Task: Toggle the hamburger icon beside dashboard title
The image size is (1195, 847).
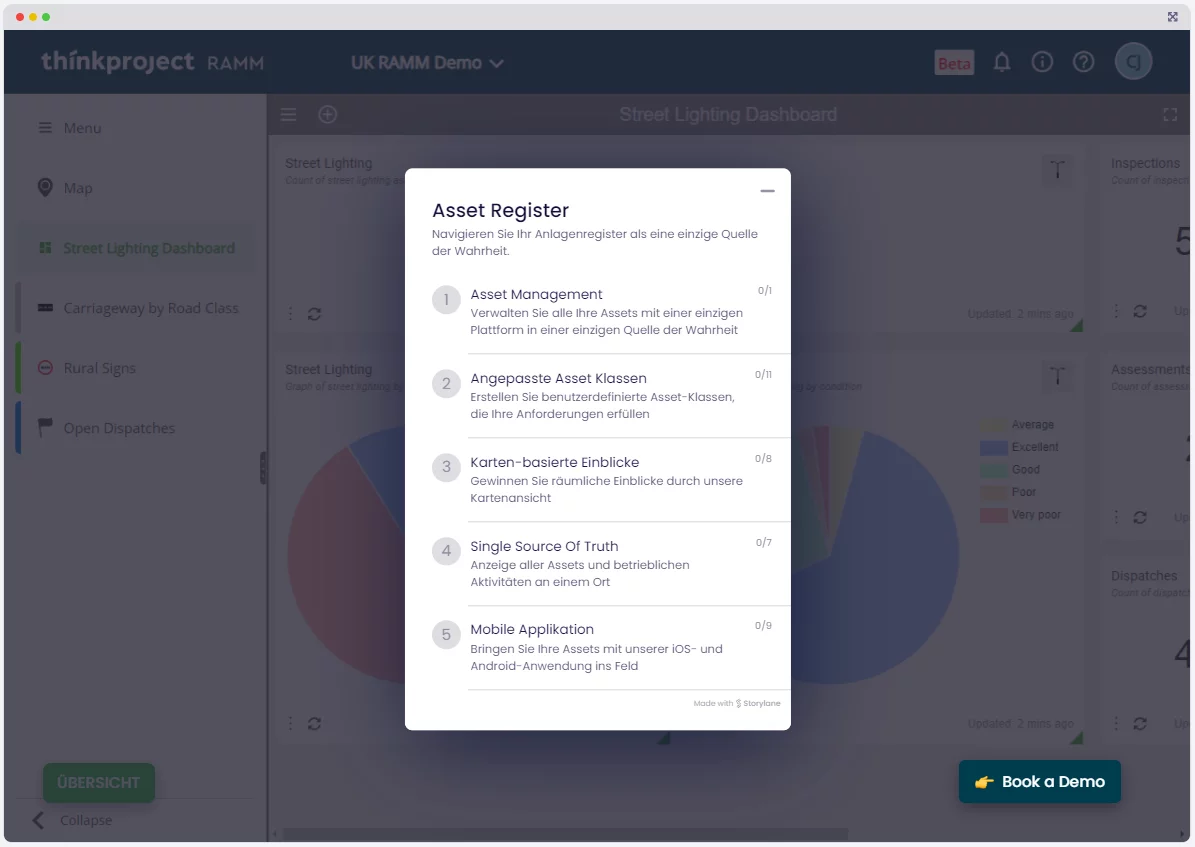Action: click(x=288, y=115)
